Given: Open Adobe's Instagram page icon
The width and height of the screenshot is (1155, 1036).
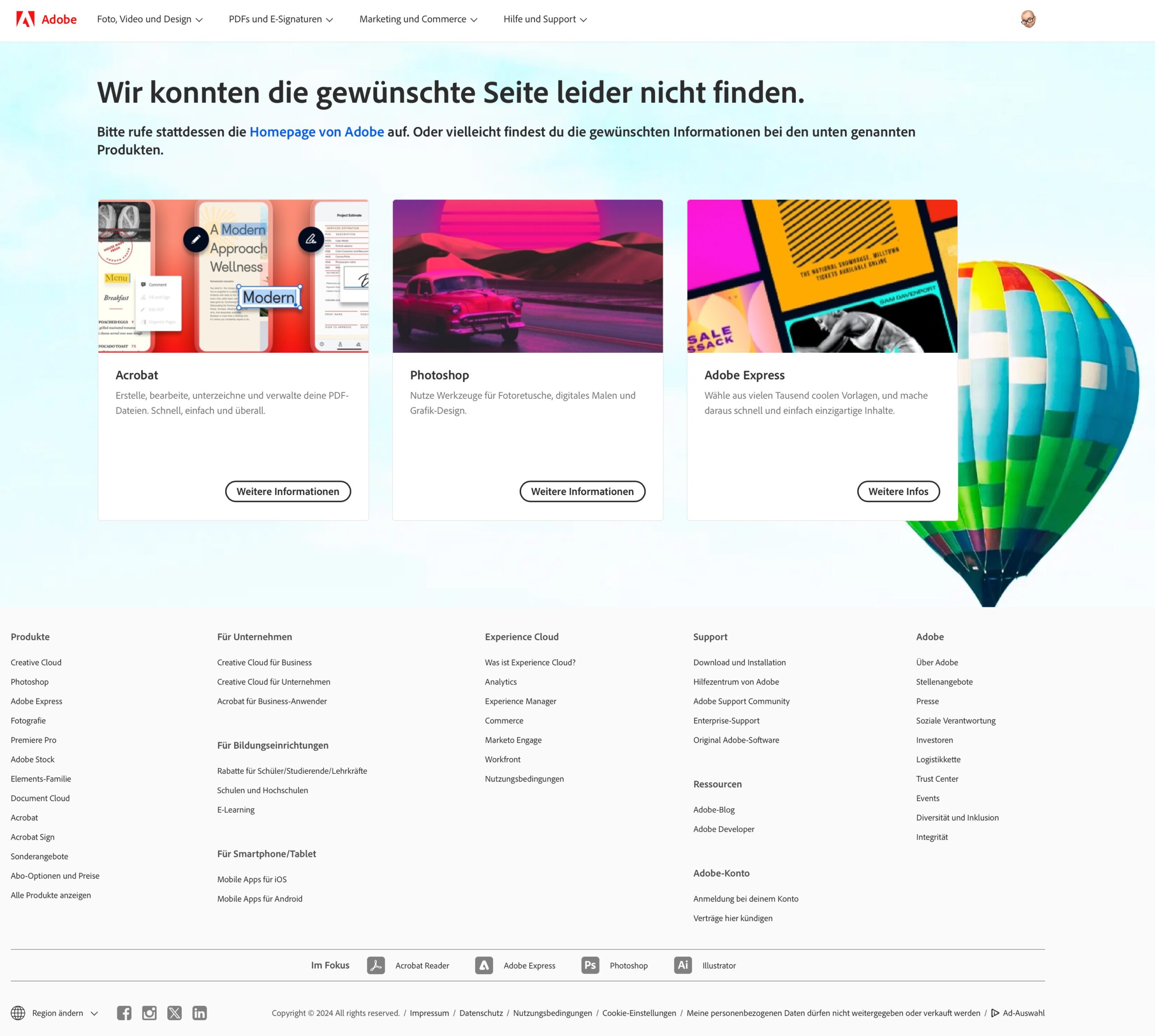Looking at the screenshot, I should [x=149, y=1013].
